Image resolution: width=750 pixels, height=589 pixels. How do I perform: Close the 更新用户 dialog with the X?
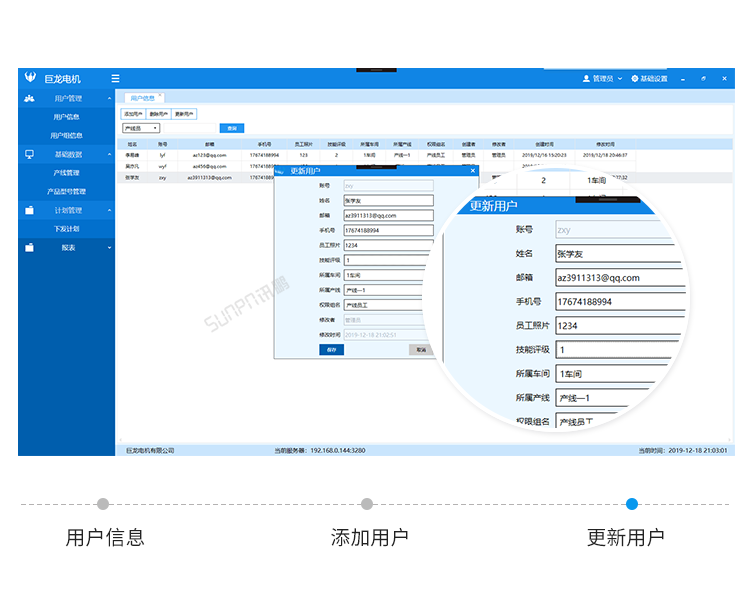473,171
